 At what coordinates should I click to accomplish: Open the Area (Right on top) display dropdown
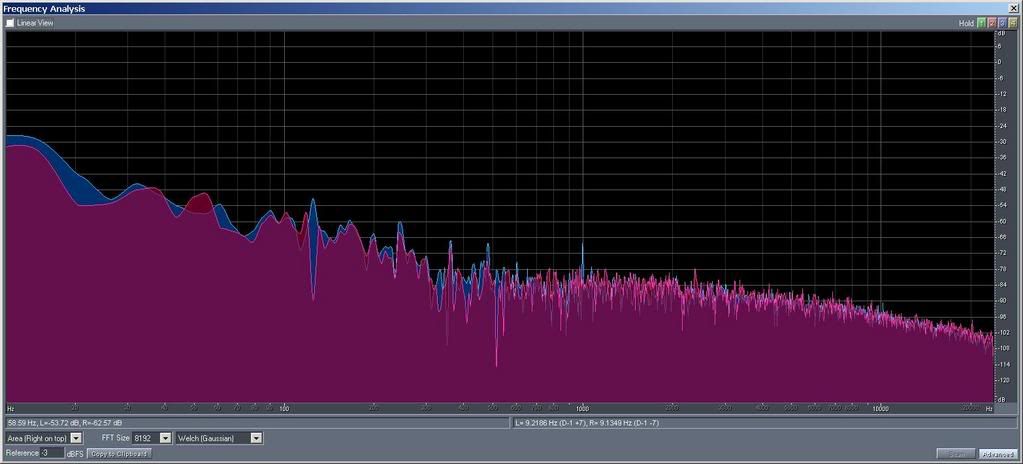pos(44,438)
